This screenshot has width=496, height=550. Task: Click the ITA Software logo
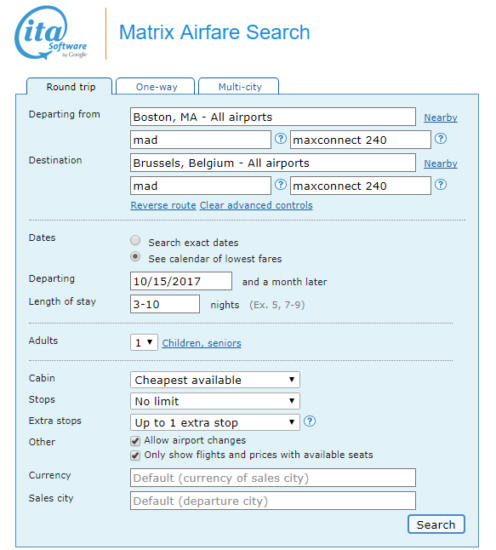point(51,33)
